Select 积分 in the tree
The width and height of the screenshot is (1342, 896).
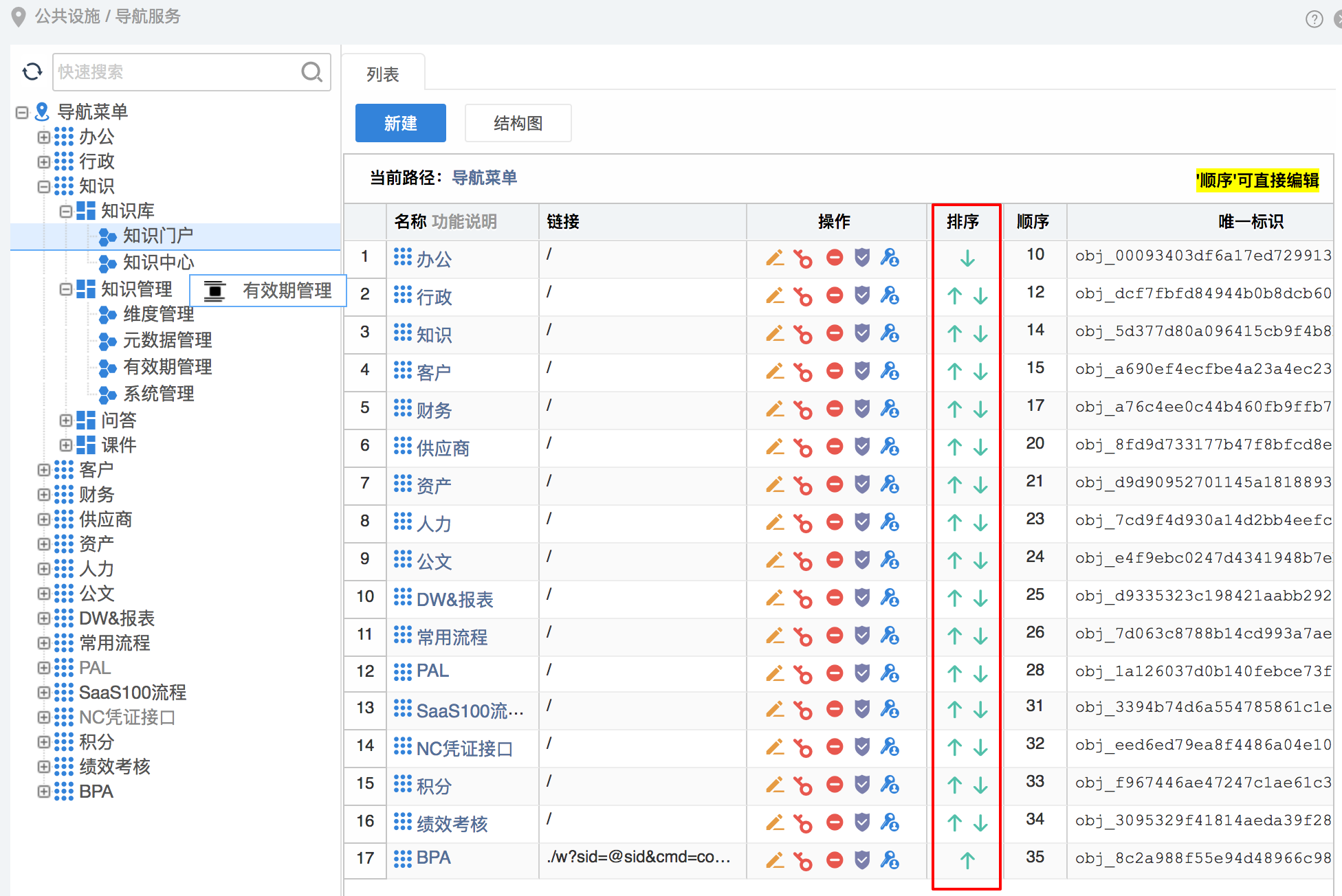pos(96,741)
